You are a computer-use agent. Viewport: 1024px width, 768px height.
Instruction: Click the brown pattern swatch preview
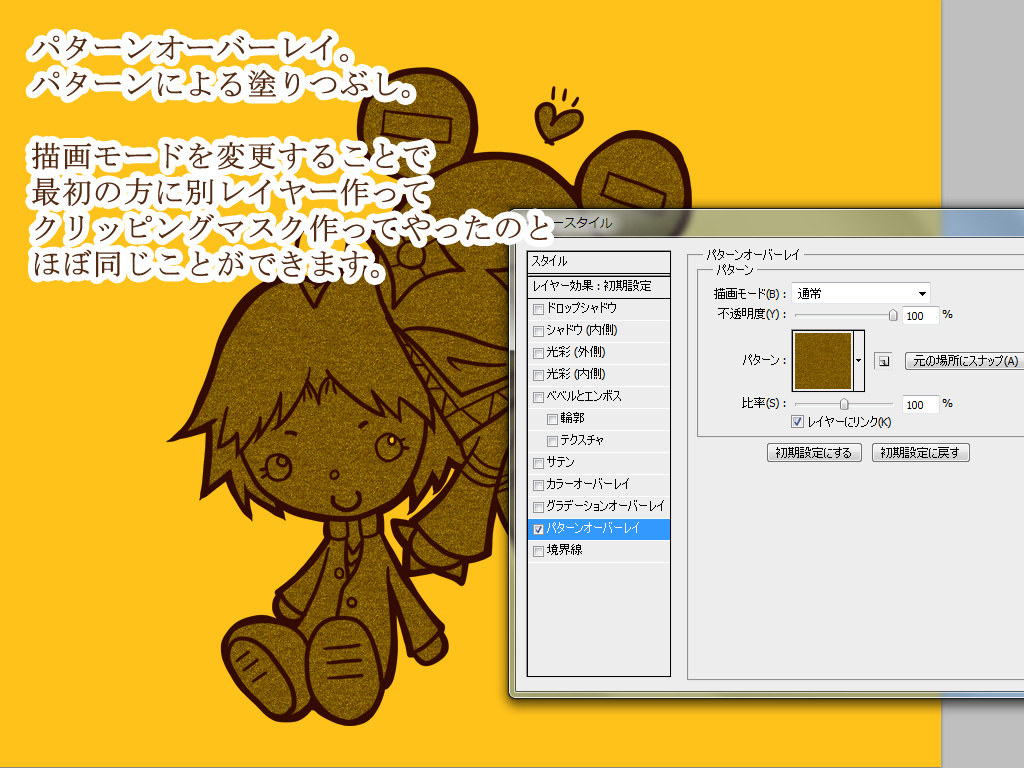point(822,361)
